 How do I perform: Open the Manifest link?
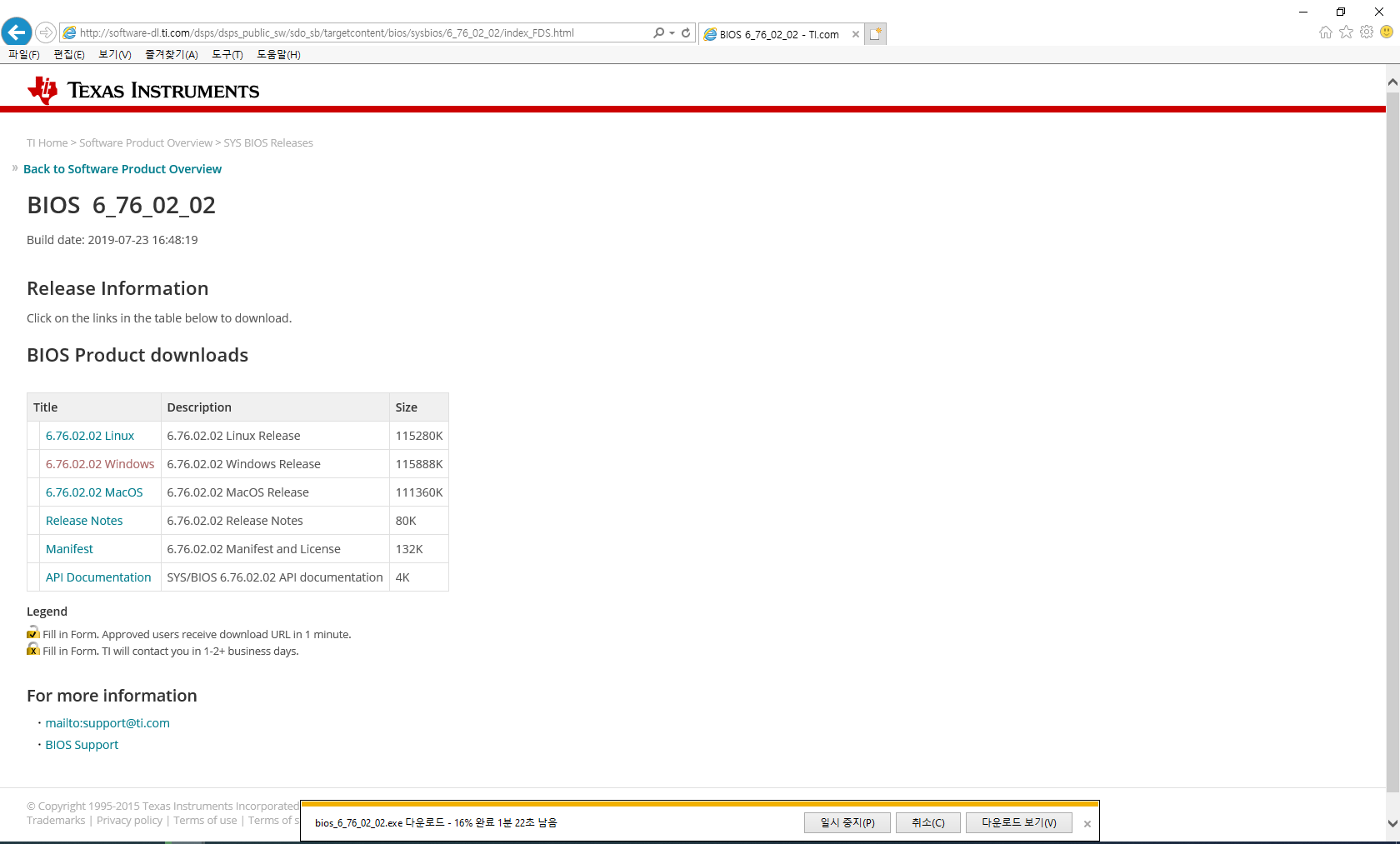pos(69,549)
